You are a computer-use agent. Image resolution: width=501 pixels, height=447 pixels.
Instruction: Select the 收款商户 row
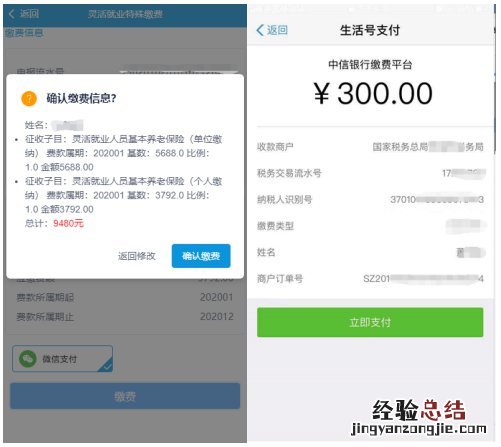coord(370,147)
